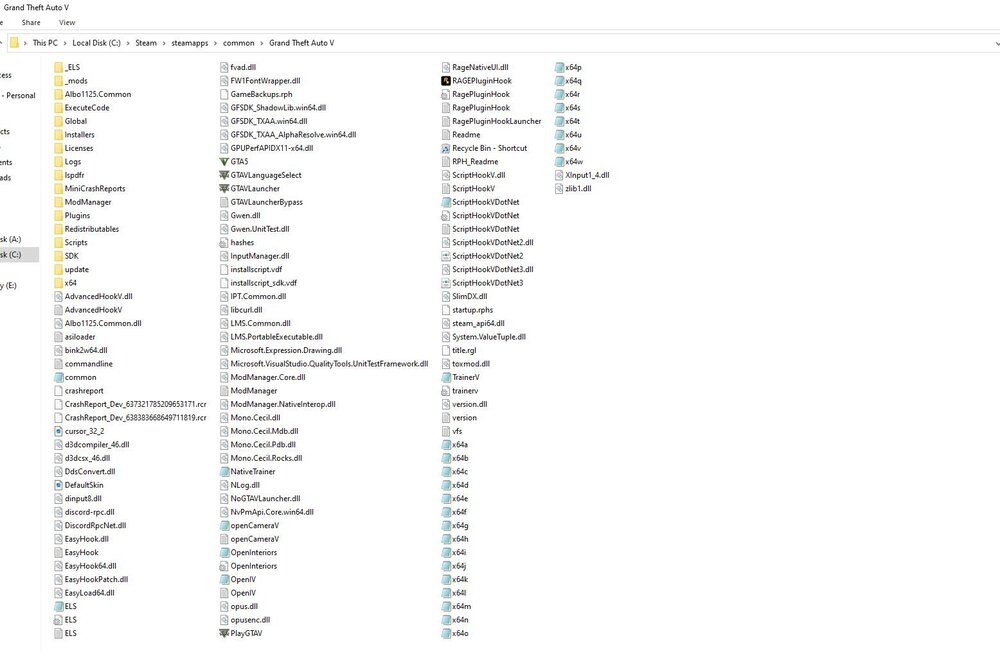Image resolution: width=1000 pixels, height=661 pixels.
Task: Select Local Disk (C:) in the sidebar
Action: coord(17,255)
